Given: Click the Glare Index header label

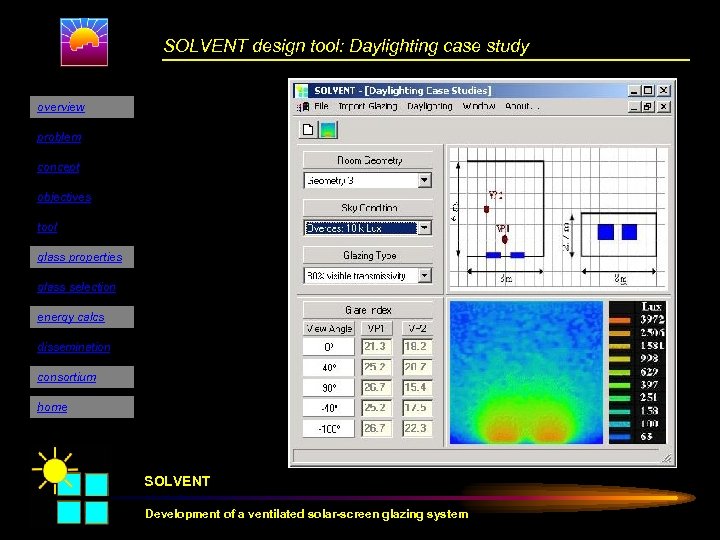Looking at the screenshot, I should (368, 310).
